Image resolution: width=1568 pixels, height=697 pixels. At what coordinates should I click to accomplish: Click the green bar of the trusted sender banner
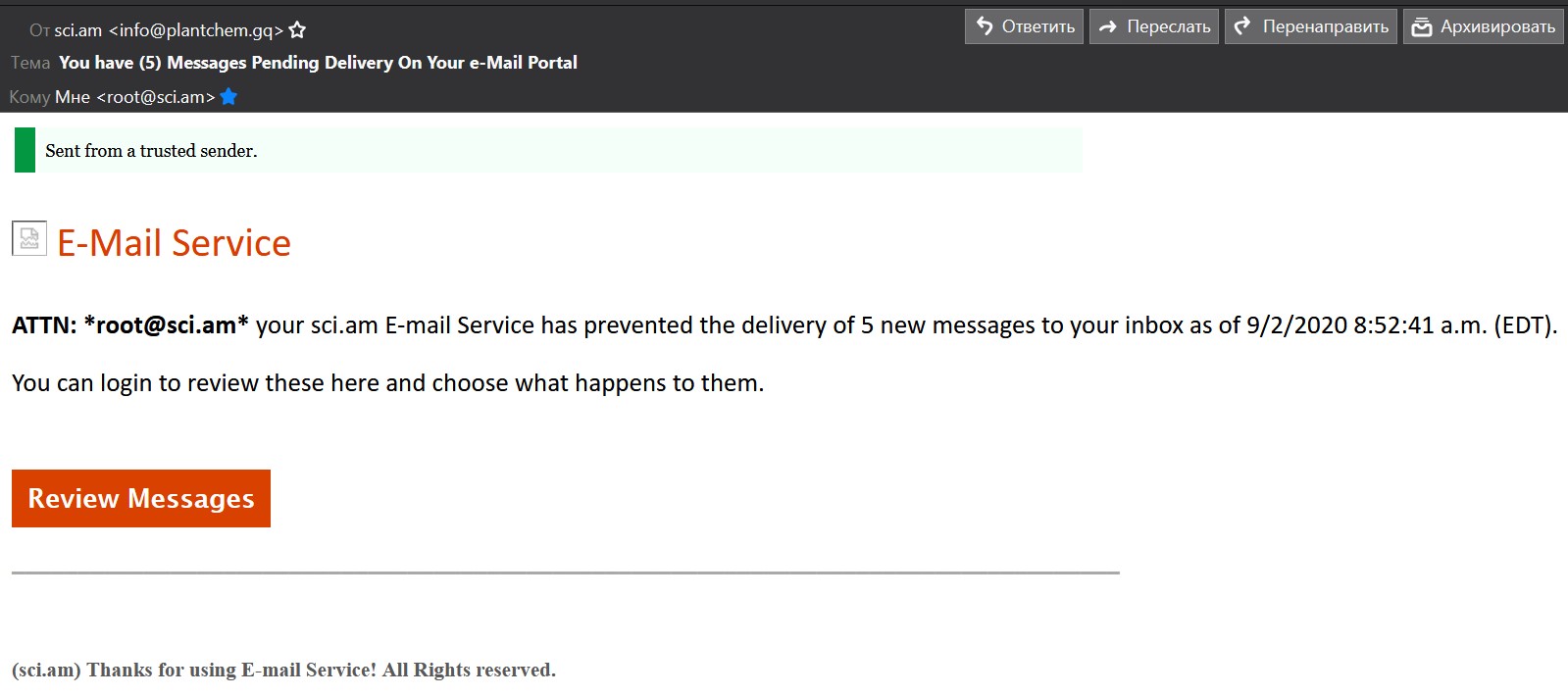[25, 150]
